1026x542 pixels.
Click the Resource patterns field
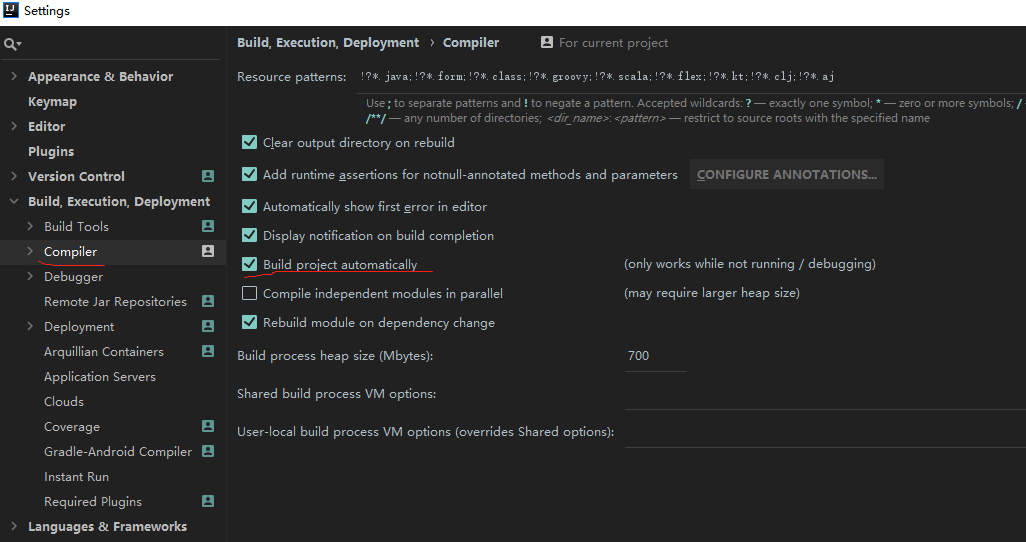[x=692, y=77]
